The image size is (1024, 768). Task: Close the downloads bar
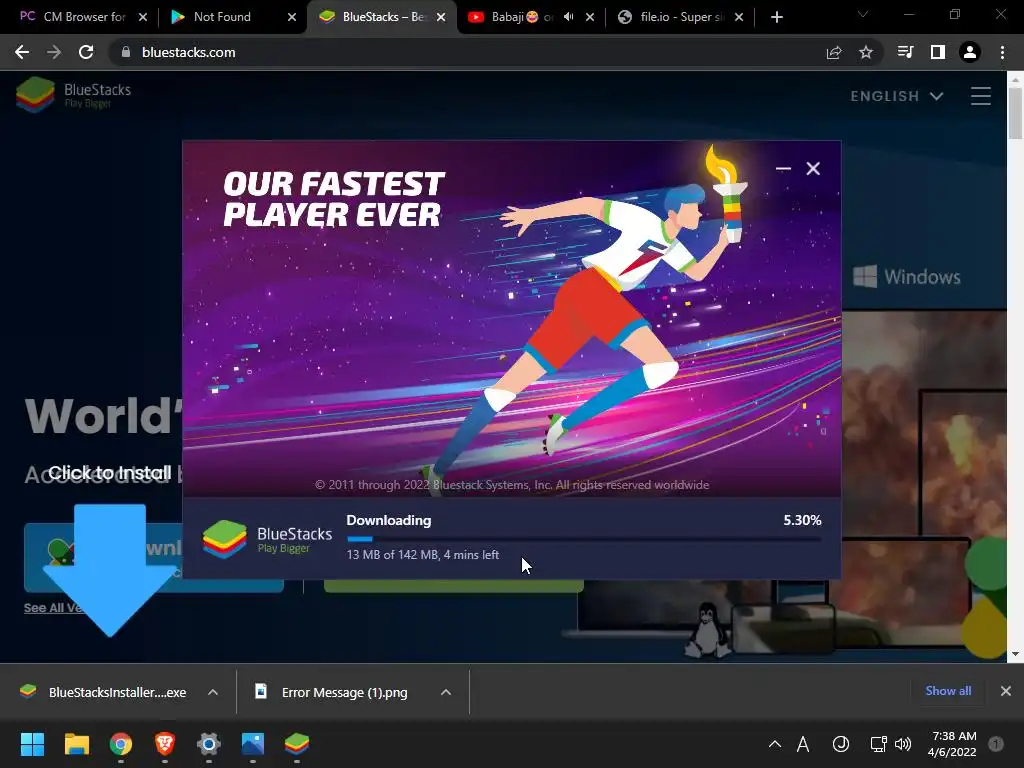pos(1006,691)
